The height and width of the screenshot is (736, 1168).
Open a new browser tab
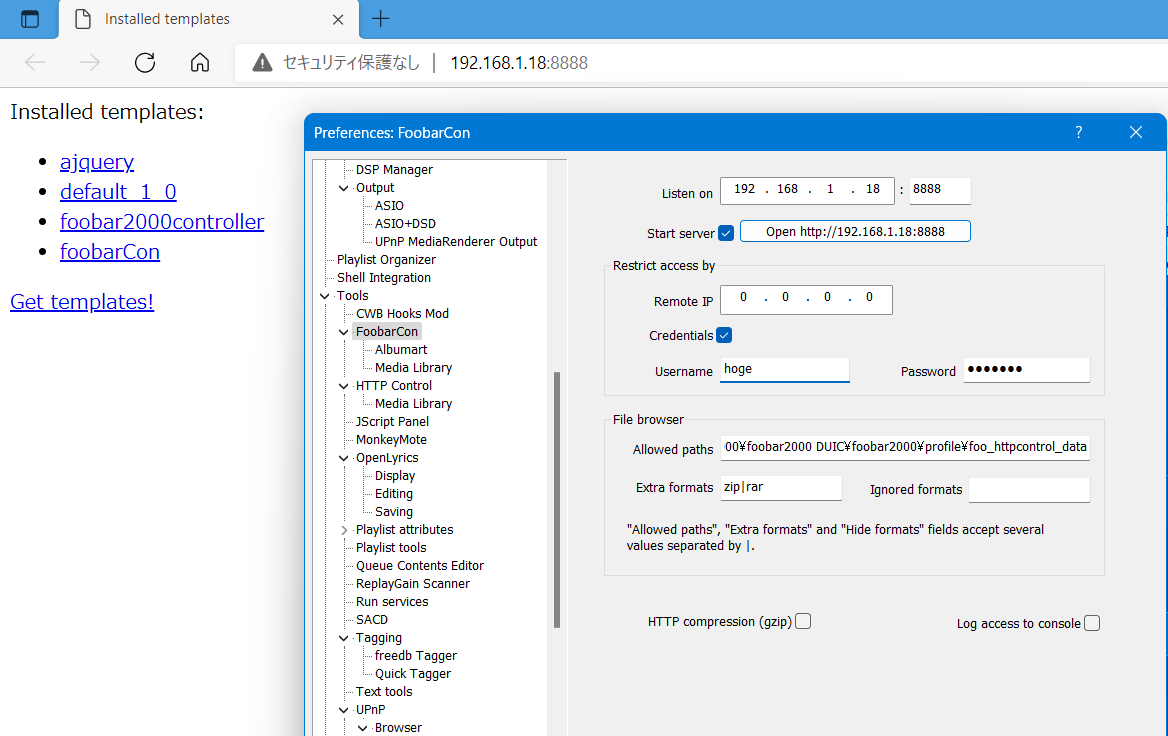click(x=381, y=19)
